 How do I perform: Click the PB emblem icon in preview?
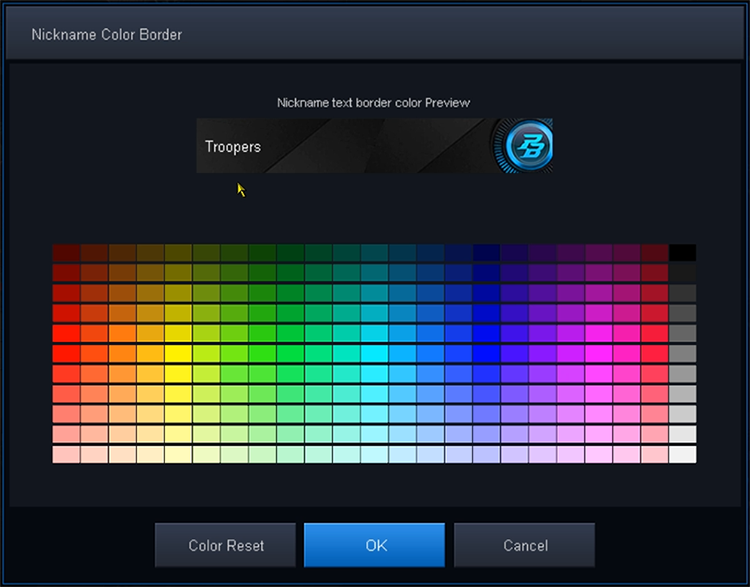[525, 145]
